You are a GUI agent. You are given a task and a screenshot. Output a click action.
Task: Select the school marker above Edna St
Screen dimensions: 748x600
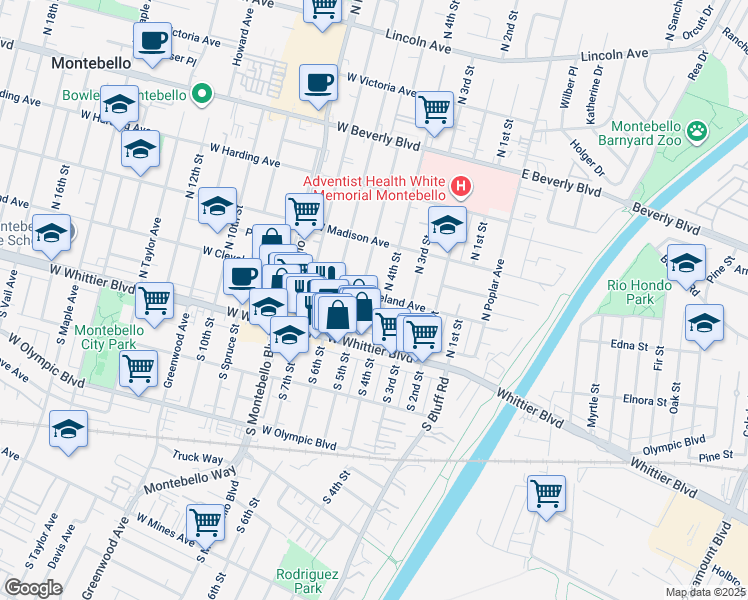pyautogui.click(x=705, y=324)
